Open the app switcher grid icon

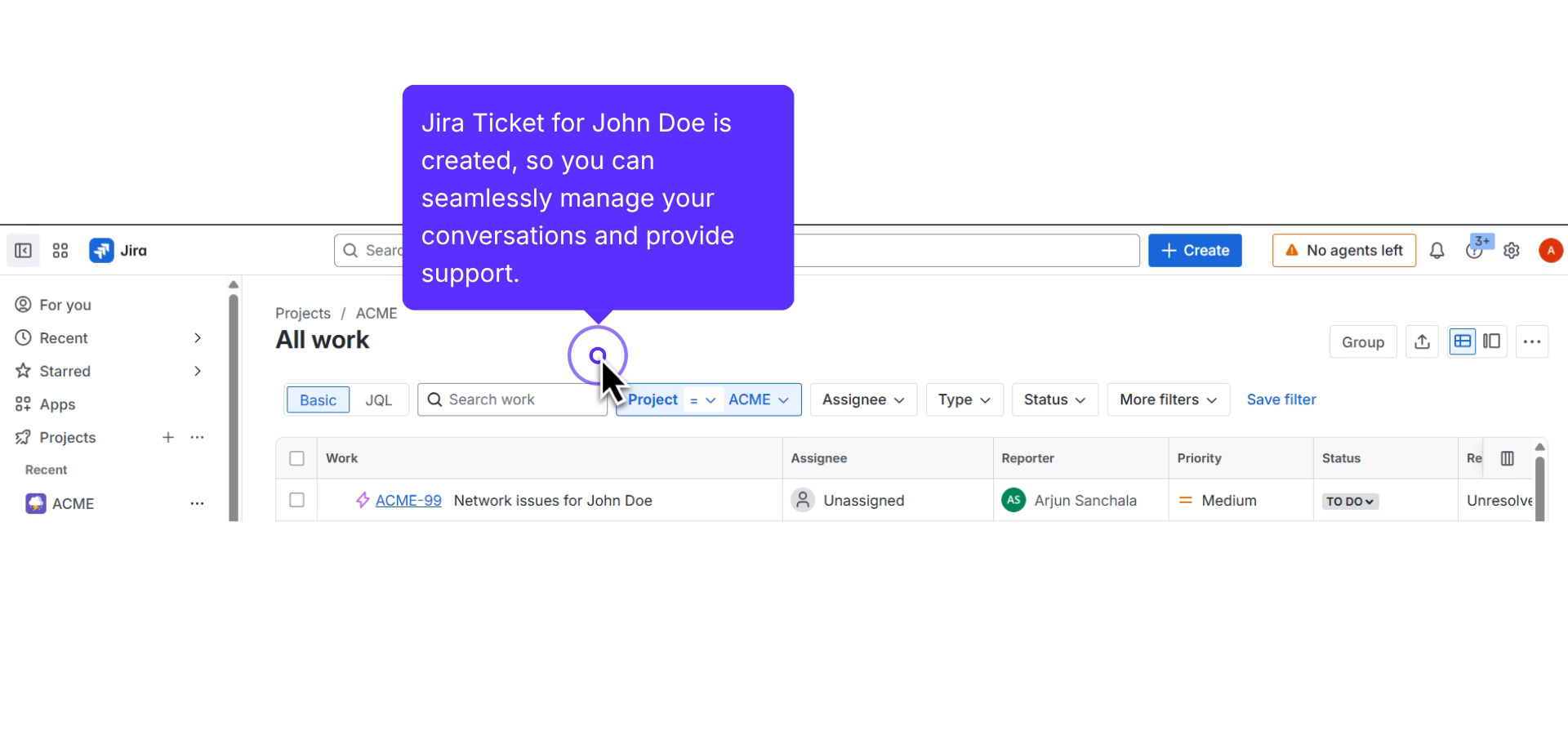click(59, 250)
